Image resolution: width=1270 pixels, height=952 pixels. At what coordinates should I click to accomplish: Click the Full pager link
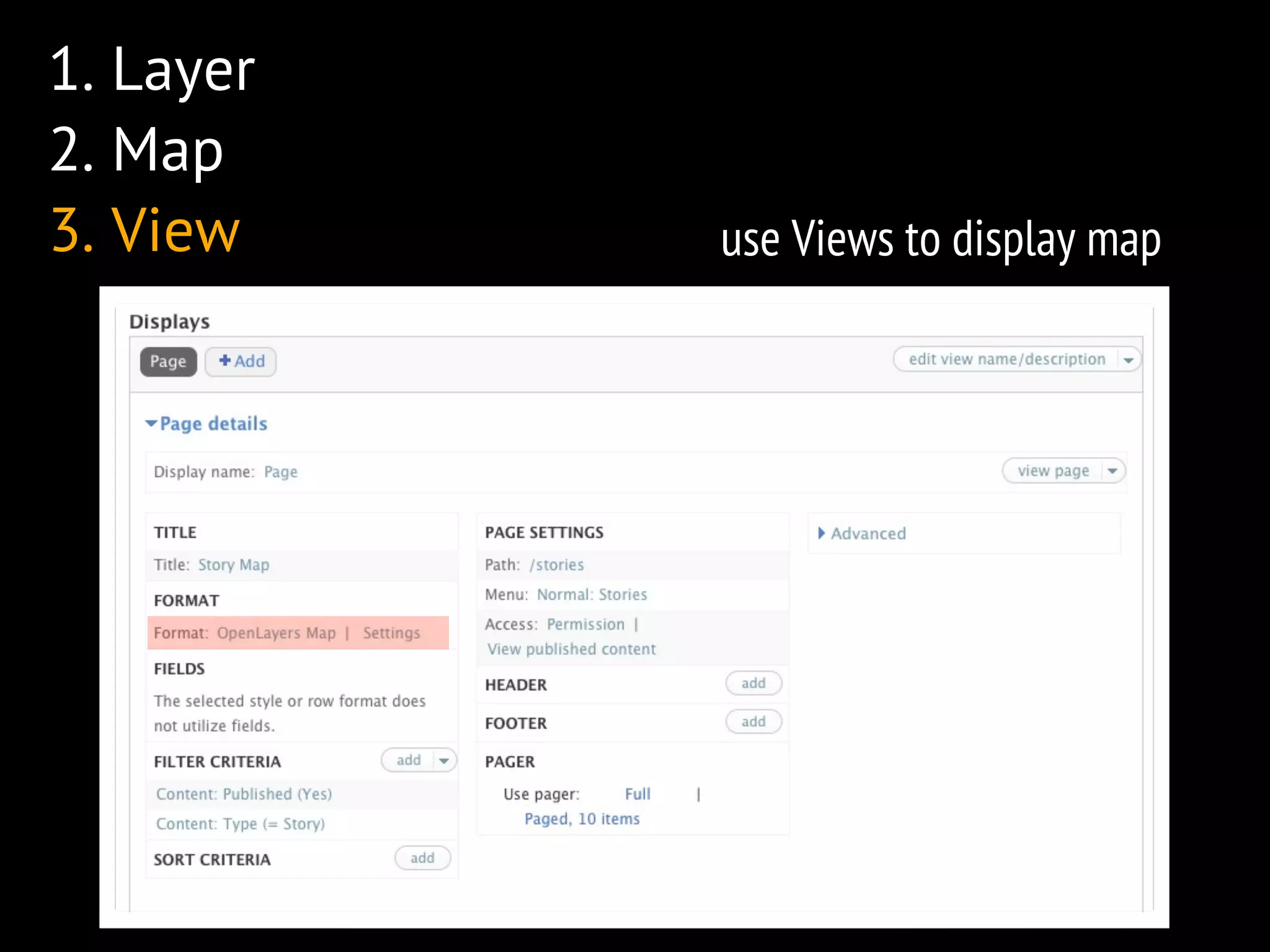coord(637,794)
